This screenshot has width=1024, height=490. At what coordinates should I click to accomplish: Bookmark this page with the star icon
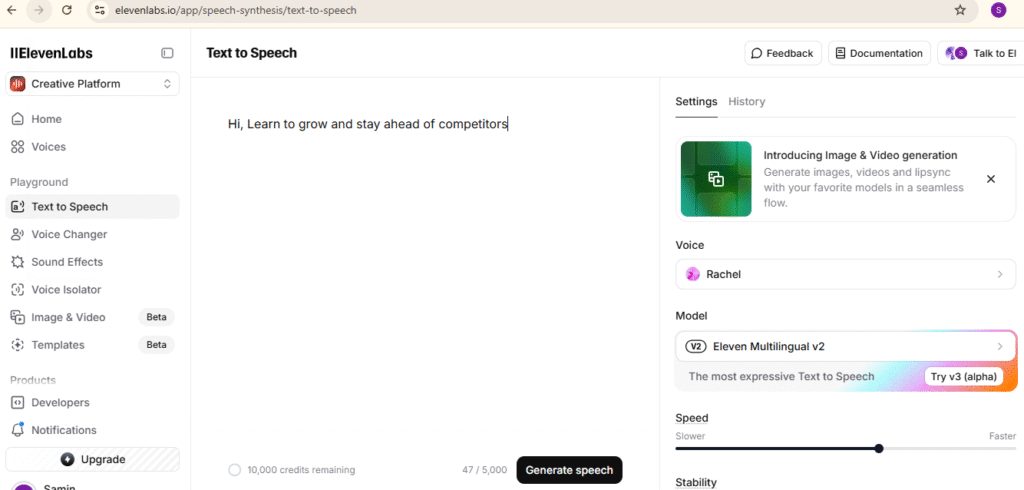[x=960, y=10]
